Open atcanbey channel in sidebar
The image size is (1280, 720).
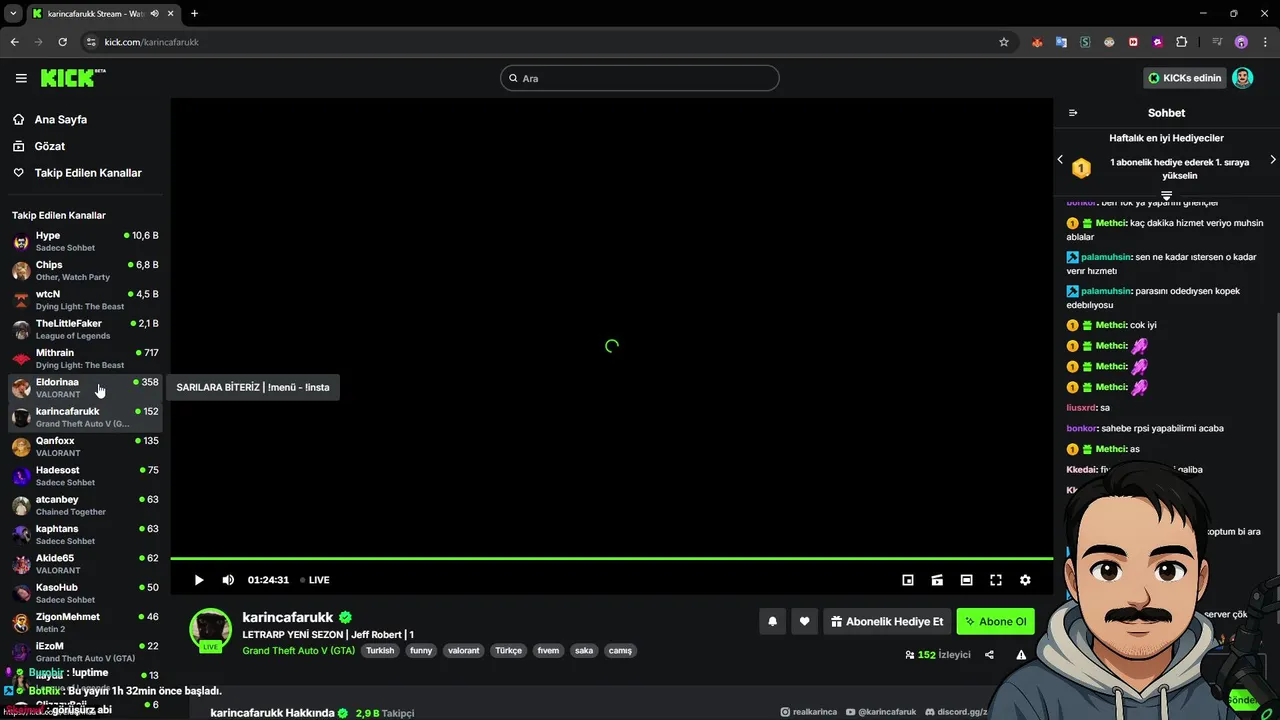tap(85, 505)
